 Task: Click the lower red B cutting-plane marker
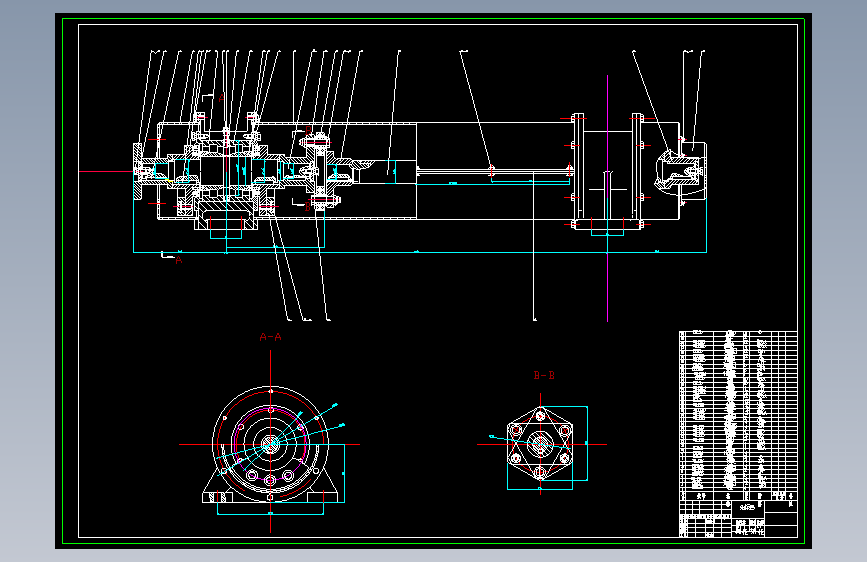tap(308, 207)
